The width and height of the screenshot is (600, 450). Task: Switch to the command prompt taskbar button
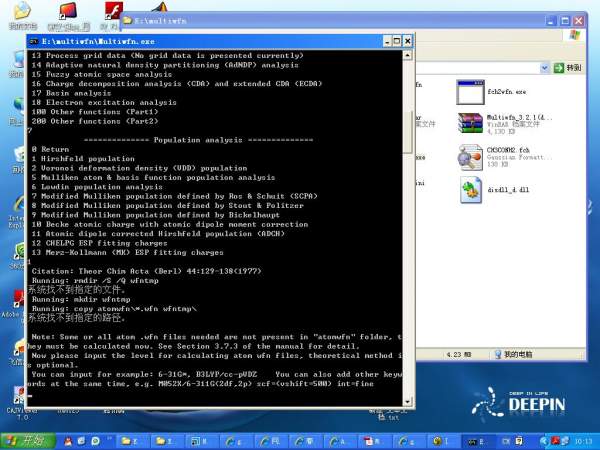[477, 441]
